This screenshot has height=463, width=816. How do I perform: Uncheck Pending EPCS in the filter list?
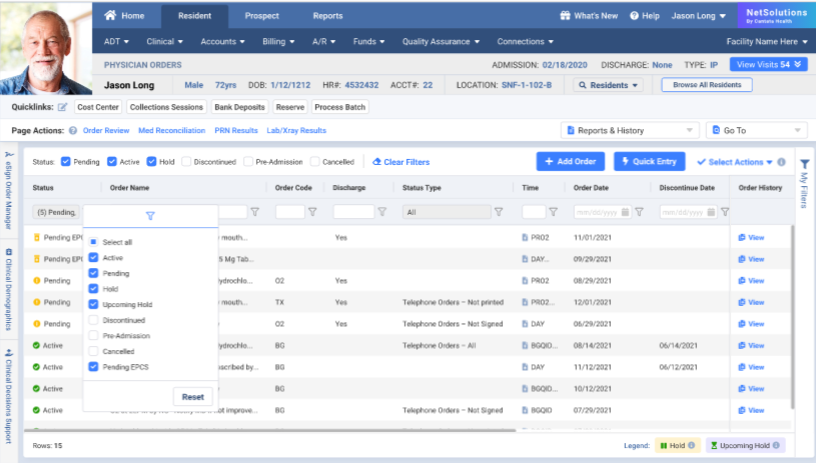tap(93, 367)
